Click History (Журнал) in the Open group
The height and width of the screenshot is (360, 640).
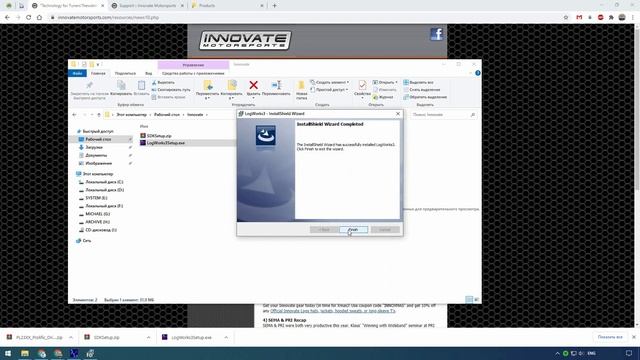click(383, 97)
